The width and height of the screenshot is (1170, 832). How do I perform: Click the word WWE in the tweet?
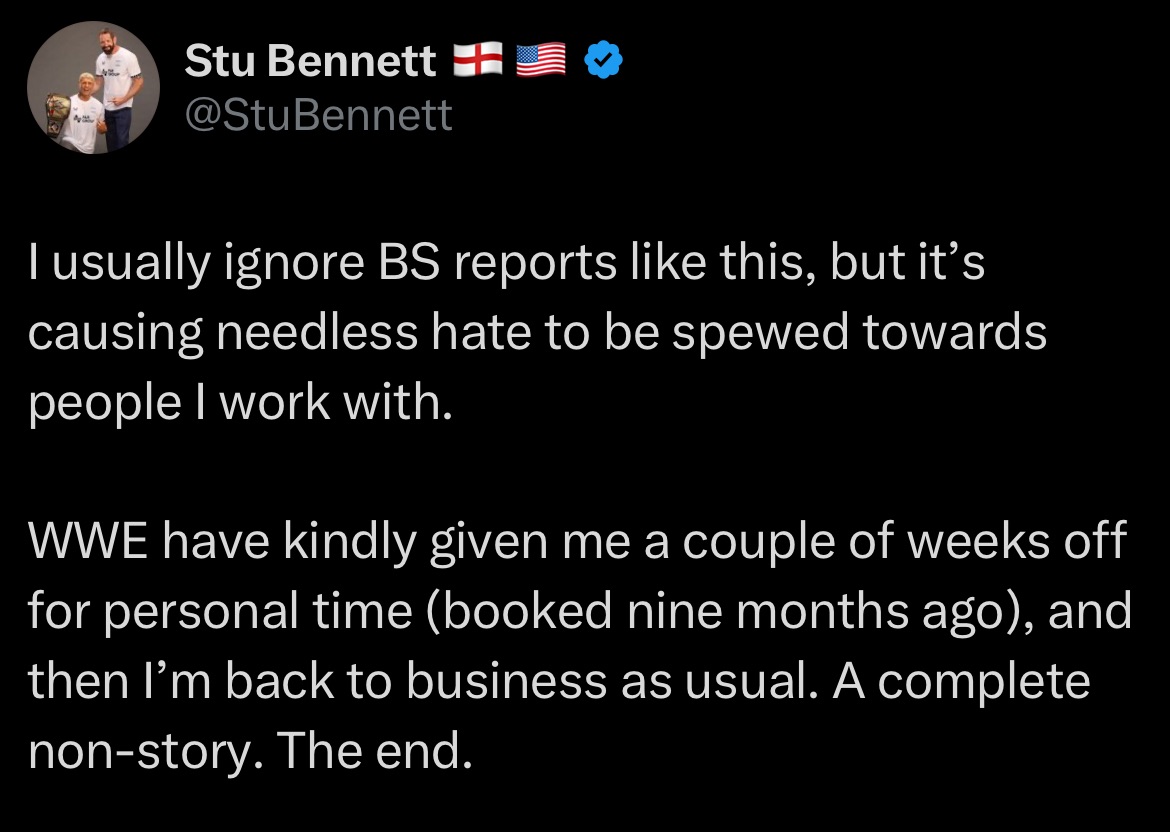tap(87, 541)
